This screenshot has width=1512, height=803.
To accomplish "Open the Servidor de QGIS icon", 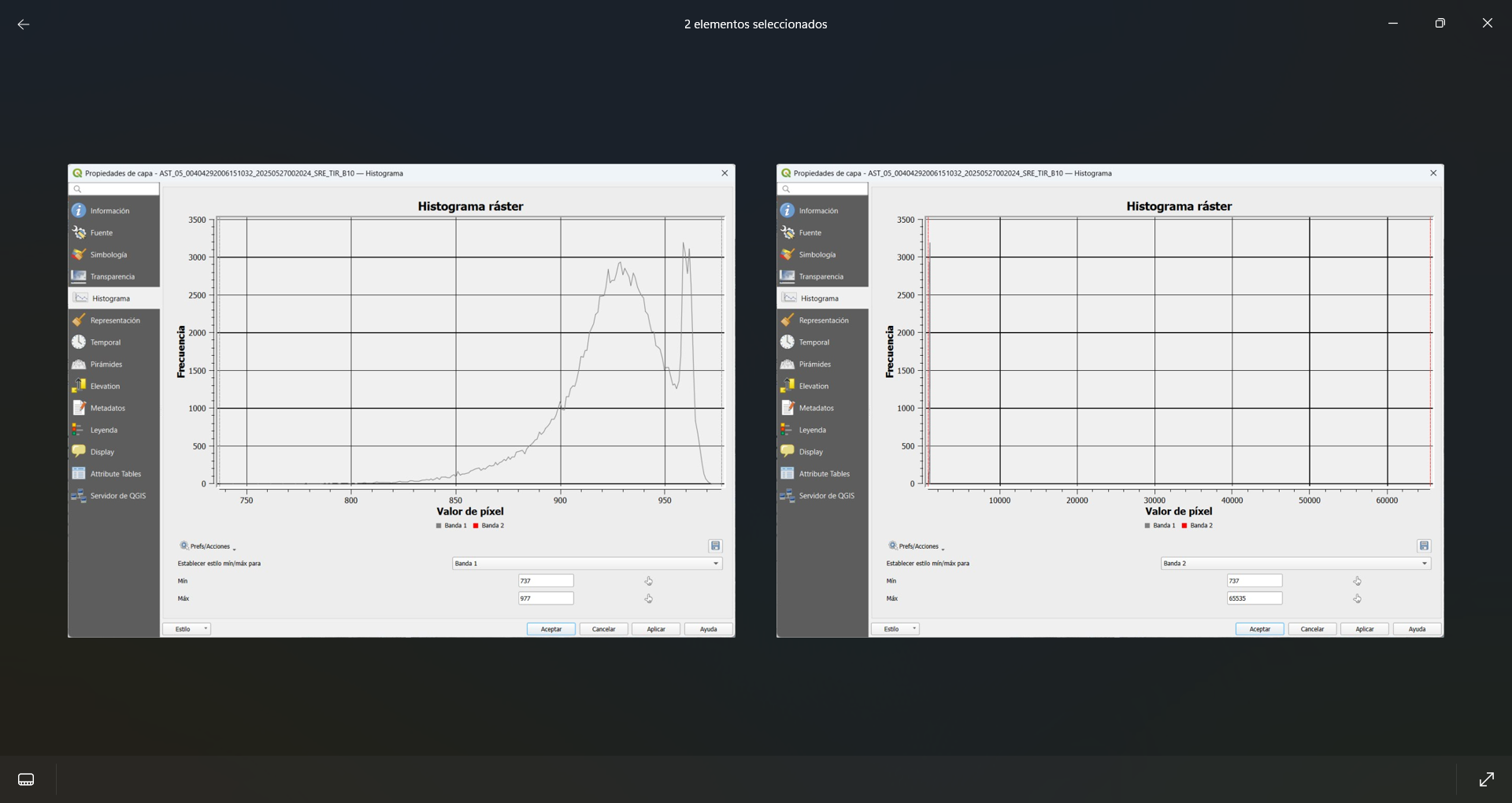I will tap(78, 495).
